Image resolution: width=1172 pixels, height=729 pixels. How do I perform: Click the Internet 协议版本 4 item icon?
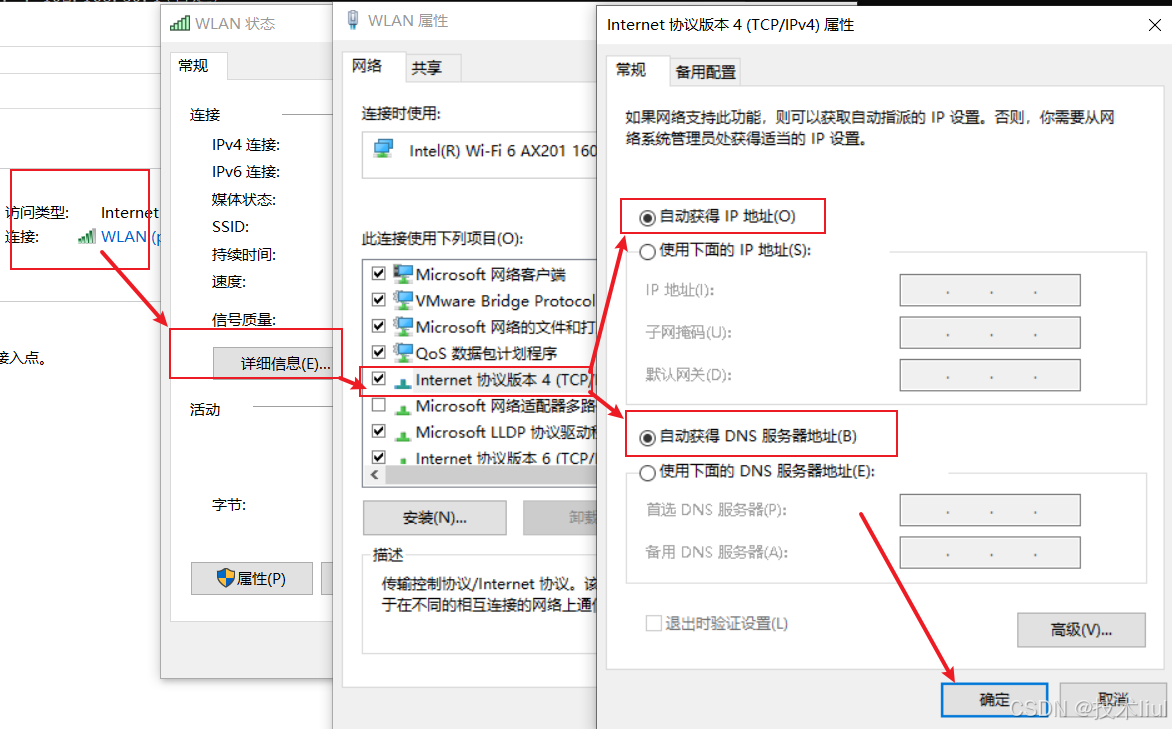click(x=402, y=379)
